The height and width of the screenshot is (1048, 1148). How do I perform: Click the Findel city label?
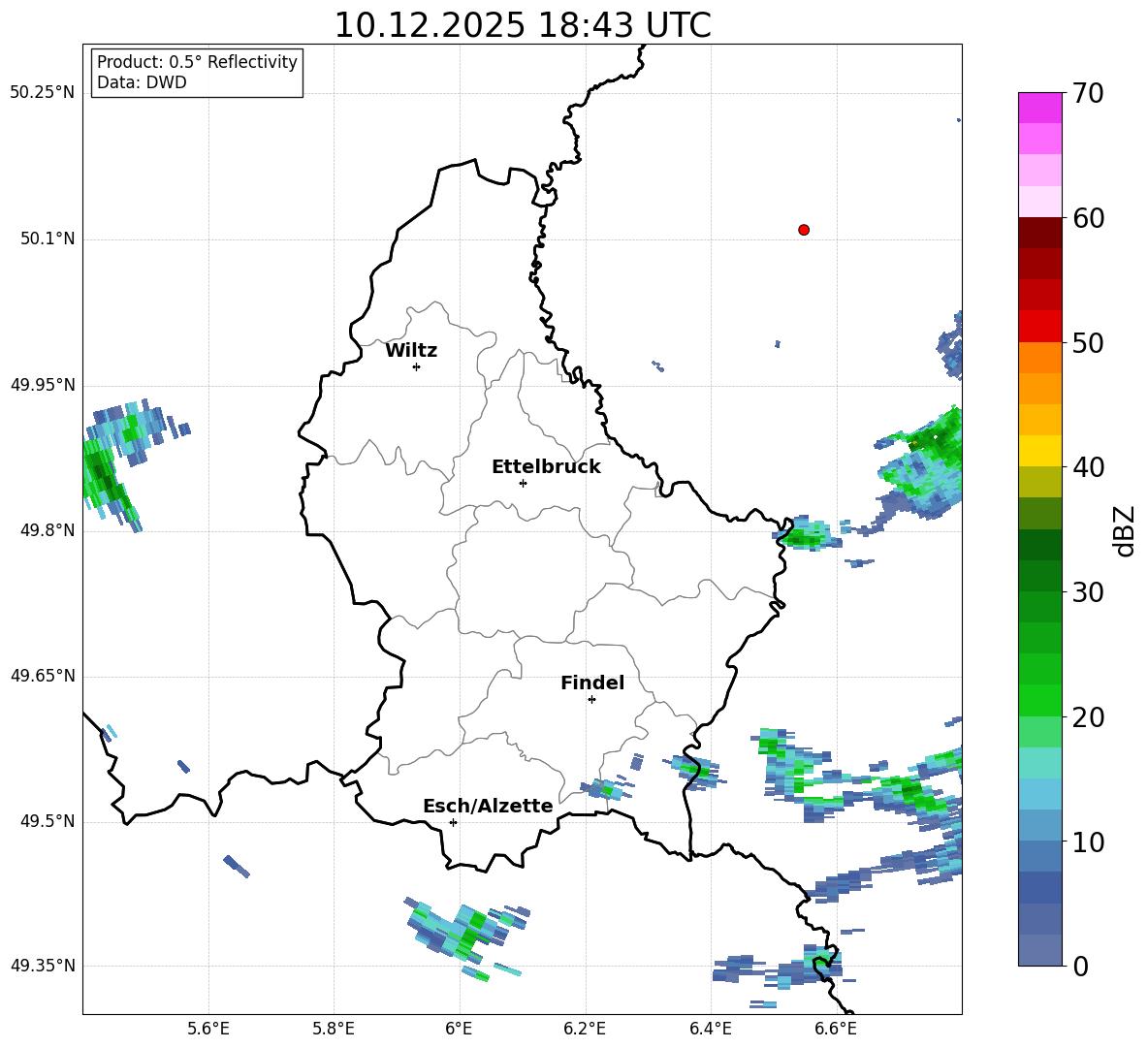[x=592, y=683]
